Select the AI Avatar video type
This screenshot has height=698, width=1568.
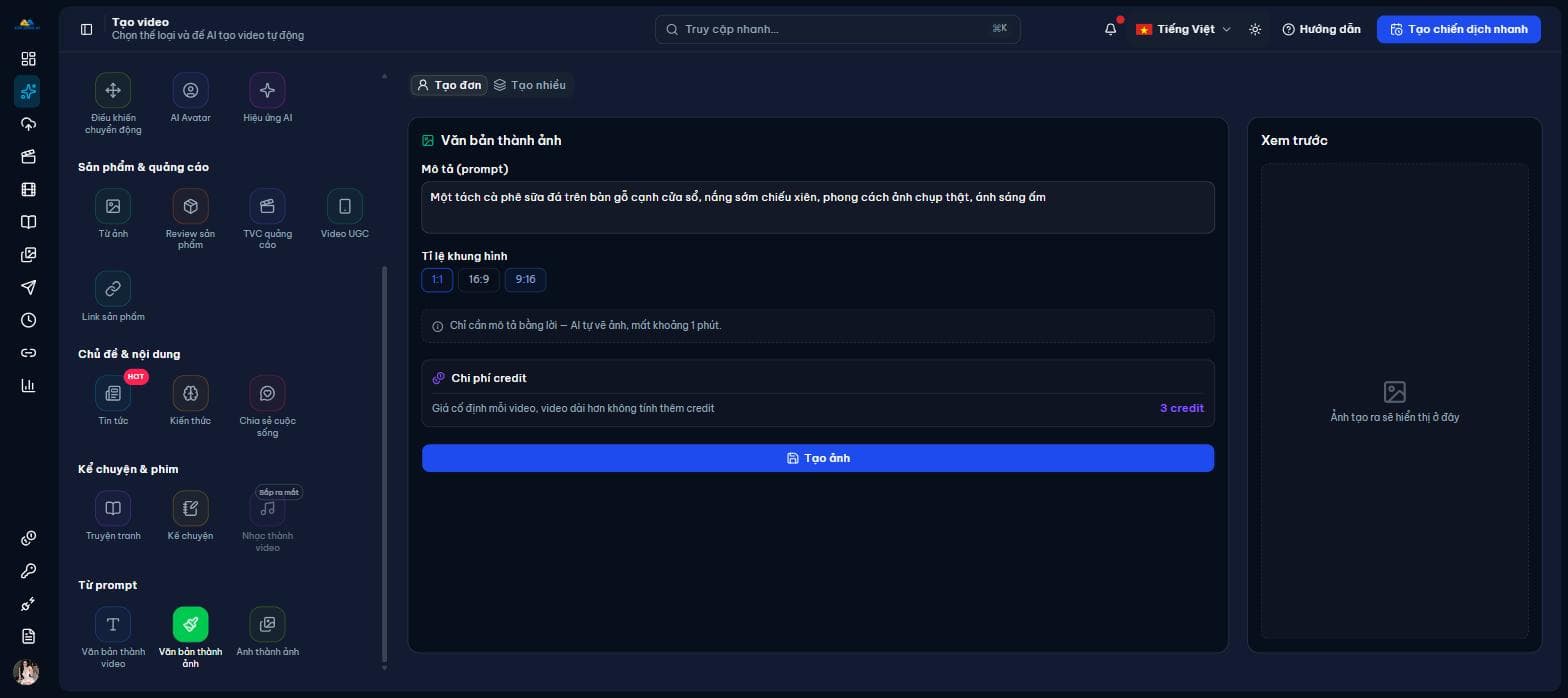(190, 98)
